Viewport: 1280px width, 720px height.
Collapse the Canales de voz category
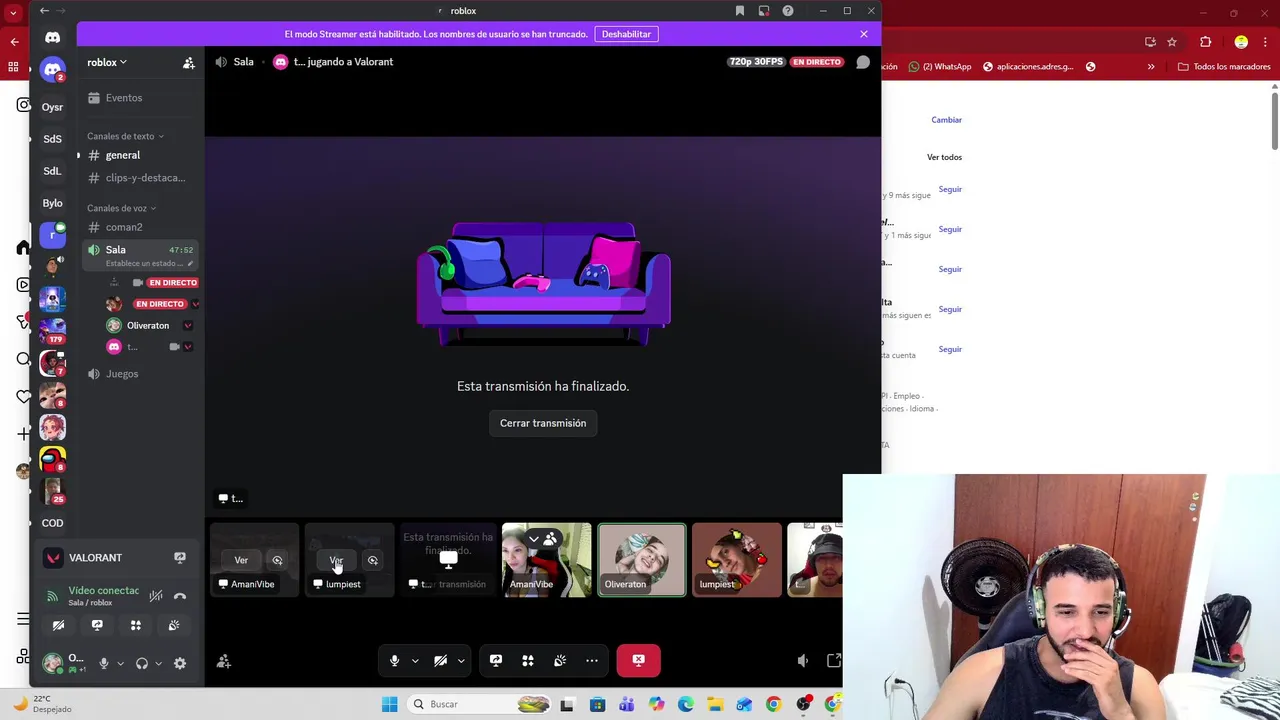(x=121, y=208)
